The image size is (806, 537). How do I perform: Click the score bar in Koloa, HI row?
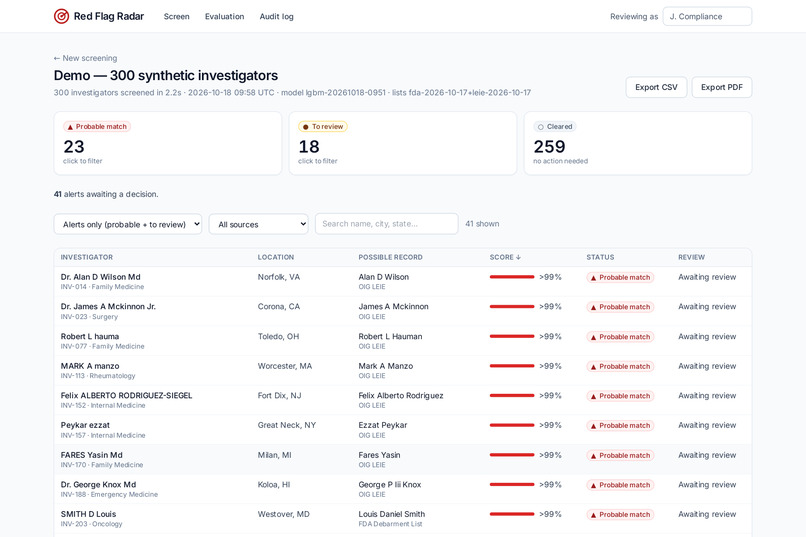click(512, 484)
